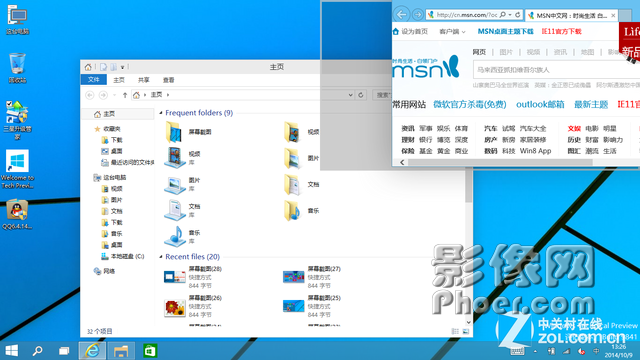Select the 屏幕截图(26) recent file
The width and height of the screenshot is (640, 360).
pyautogui.click(x=193, y=306)
